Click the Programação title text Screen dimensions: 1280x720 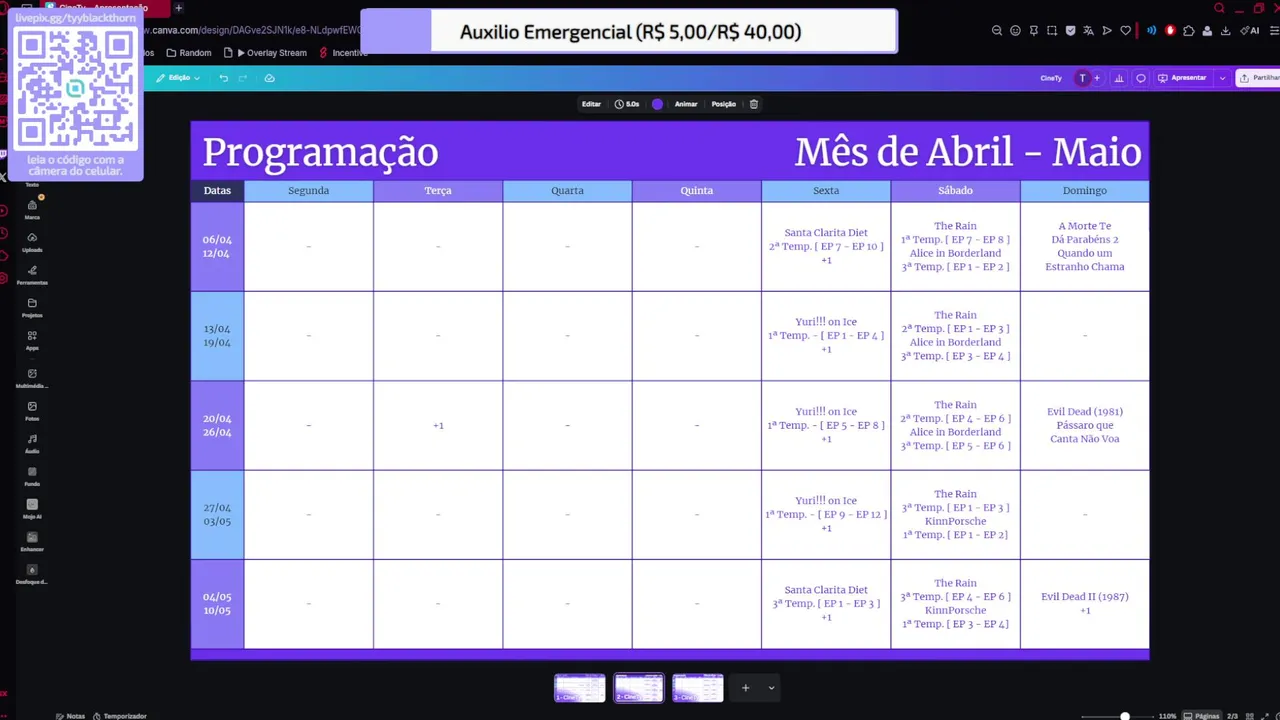pyautogui.click(x=321, y=153)
